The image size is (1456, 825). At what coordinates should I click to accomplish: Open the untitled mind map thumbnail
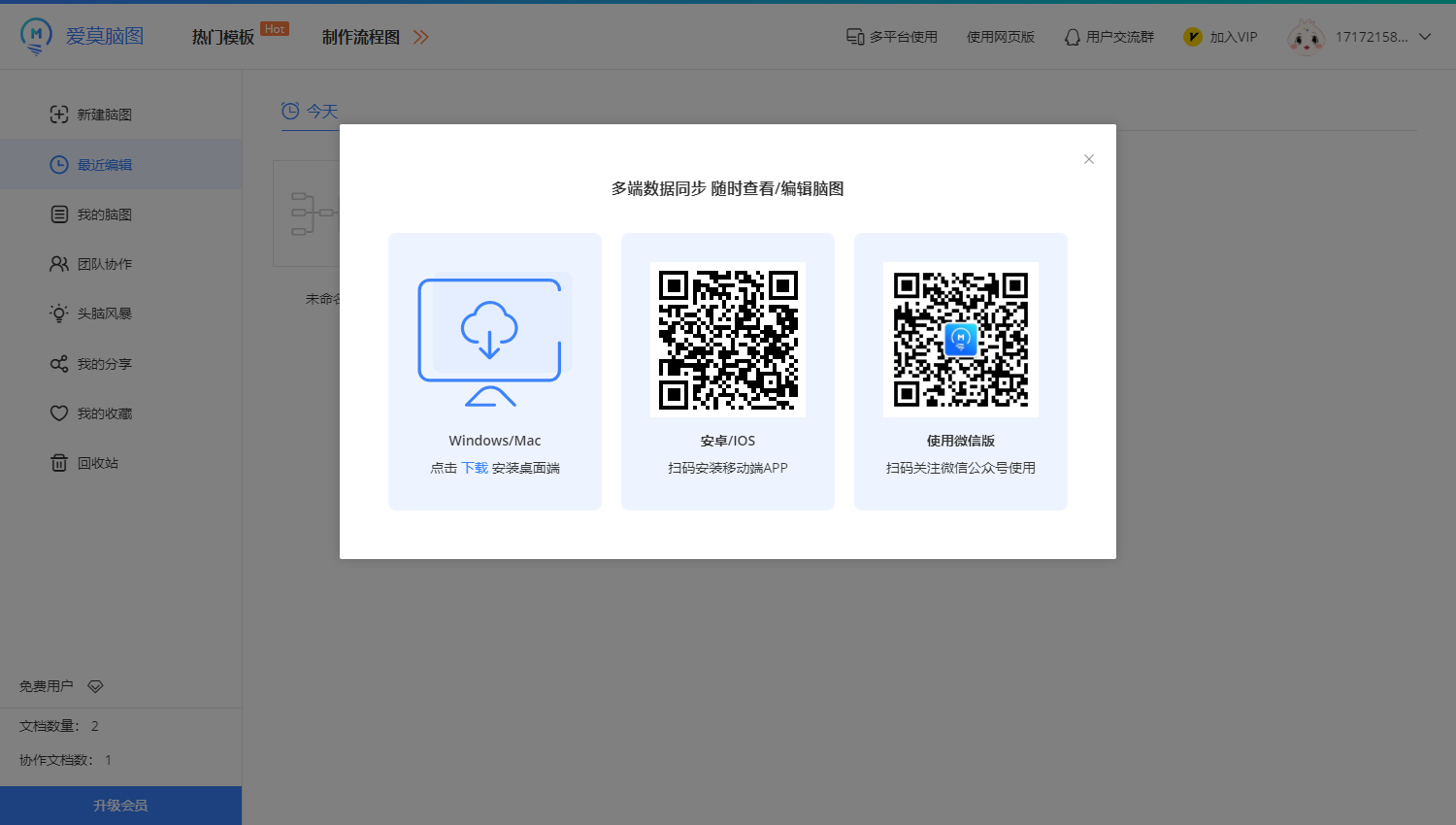click(307, 214)
